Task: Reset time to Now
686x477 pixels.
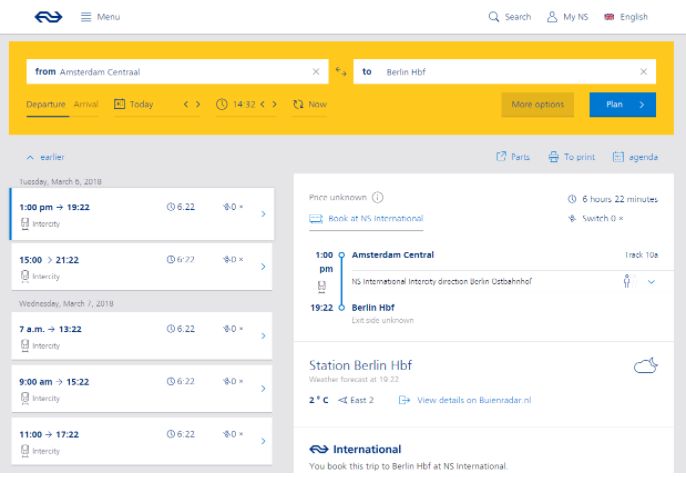Action: tap(310, 105)
